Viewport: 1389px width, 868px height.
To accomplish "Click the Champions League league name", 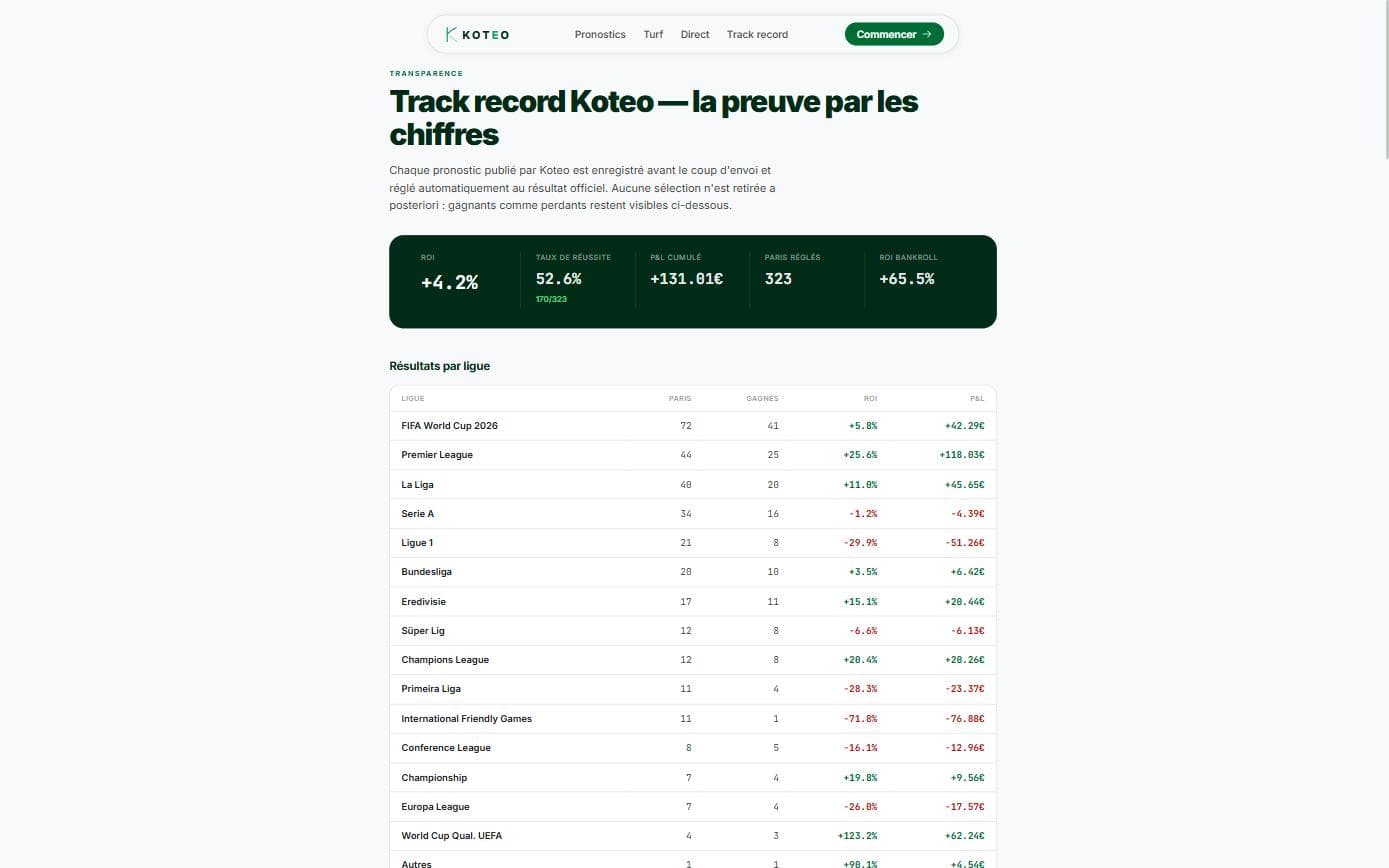I will pos(445,660).
